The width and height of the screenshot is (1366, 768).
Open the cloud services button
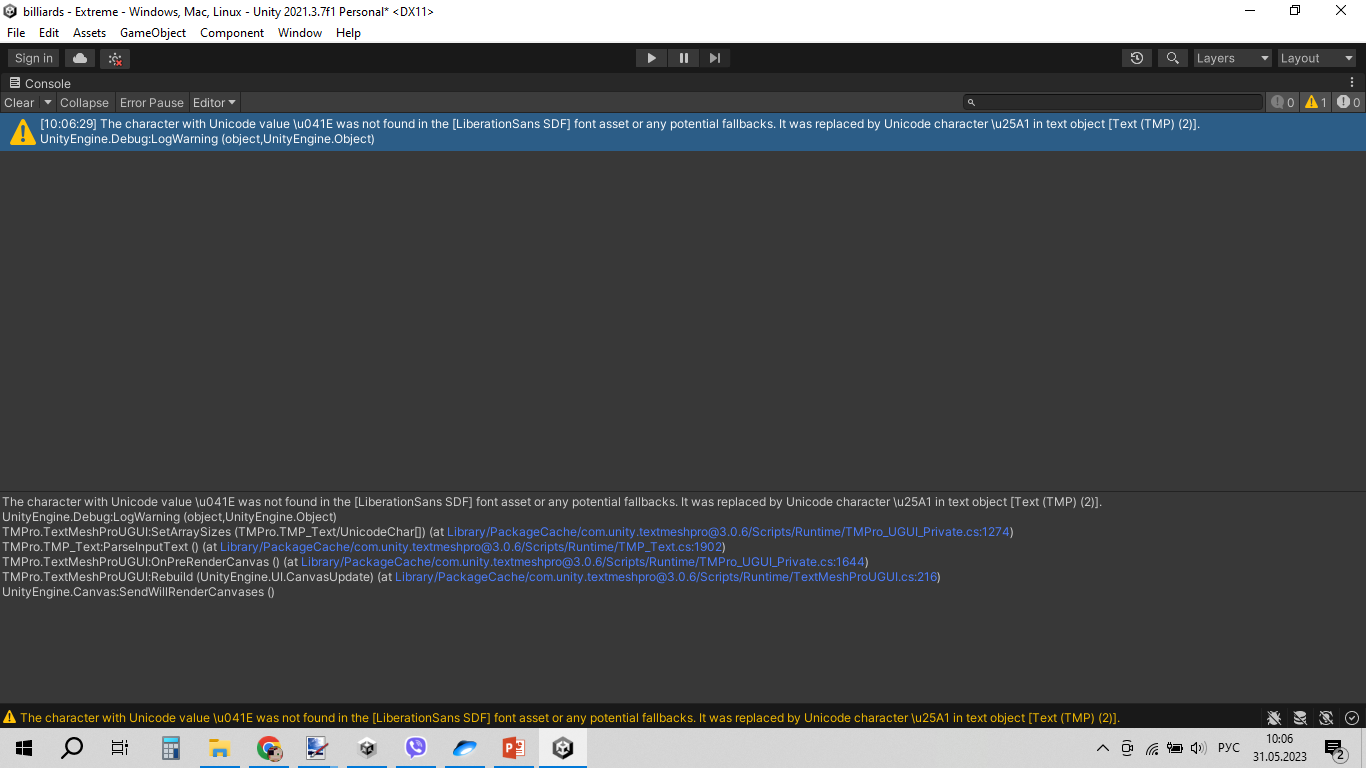(x=80, y=58)
